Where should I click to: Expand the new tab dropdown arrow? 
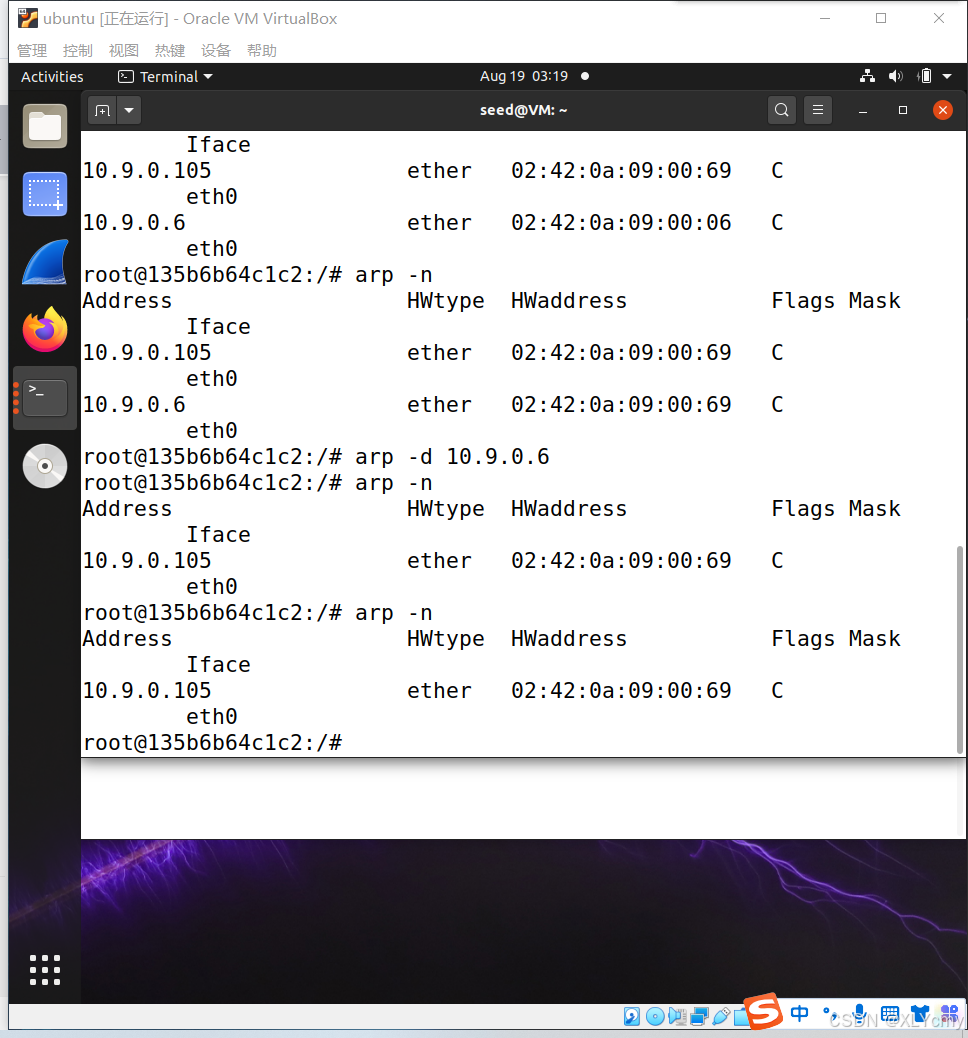(x=129, y=110)
